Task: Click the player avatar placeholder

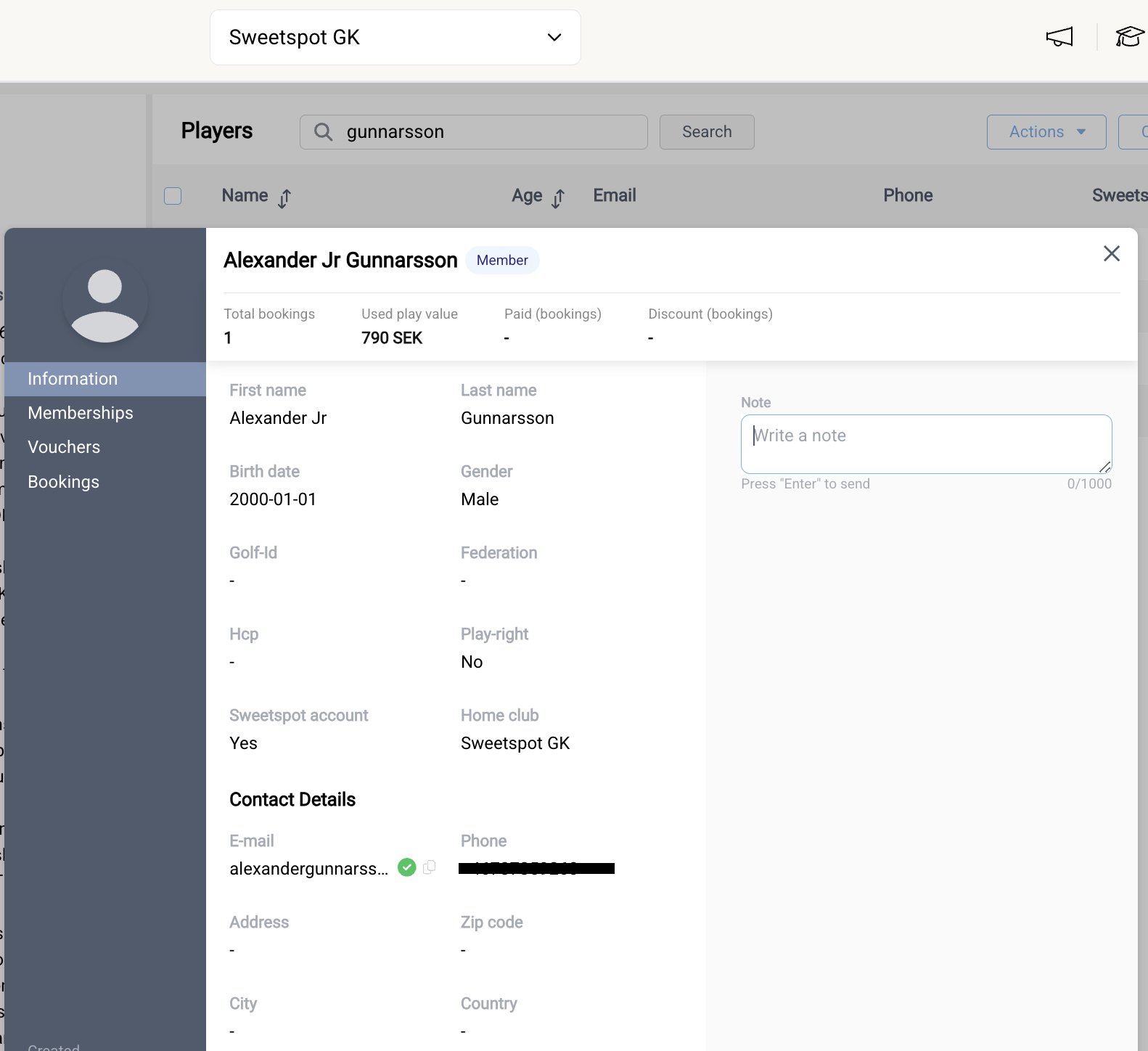Action: [105, 306]
